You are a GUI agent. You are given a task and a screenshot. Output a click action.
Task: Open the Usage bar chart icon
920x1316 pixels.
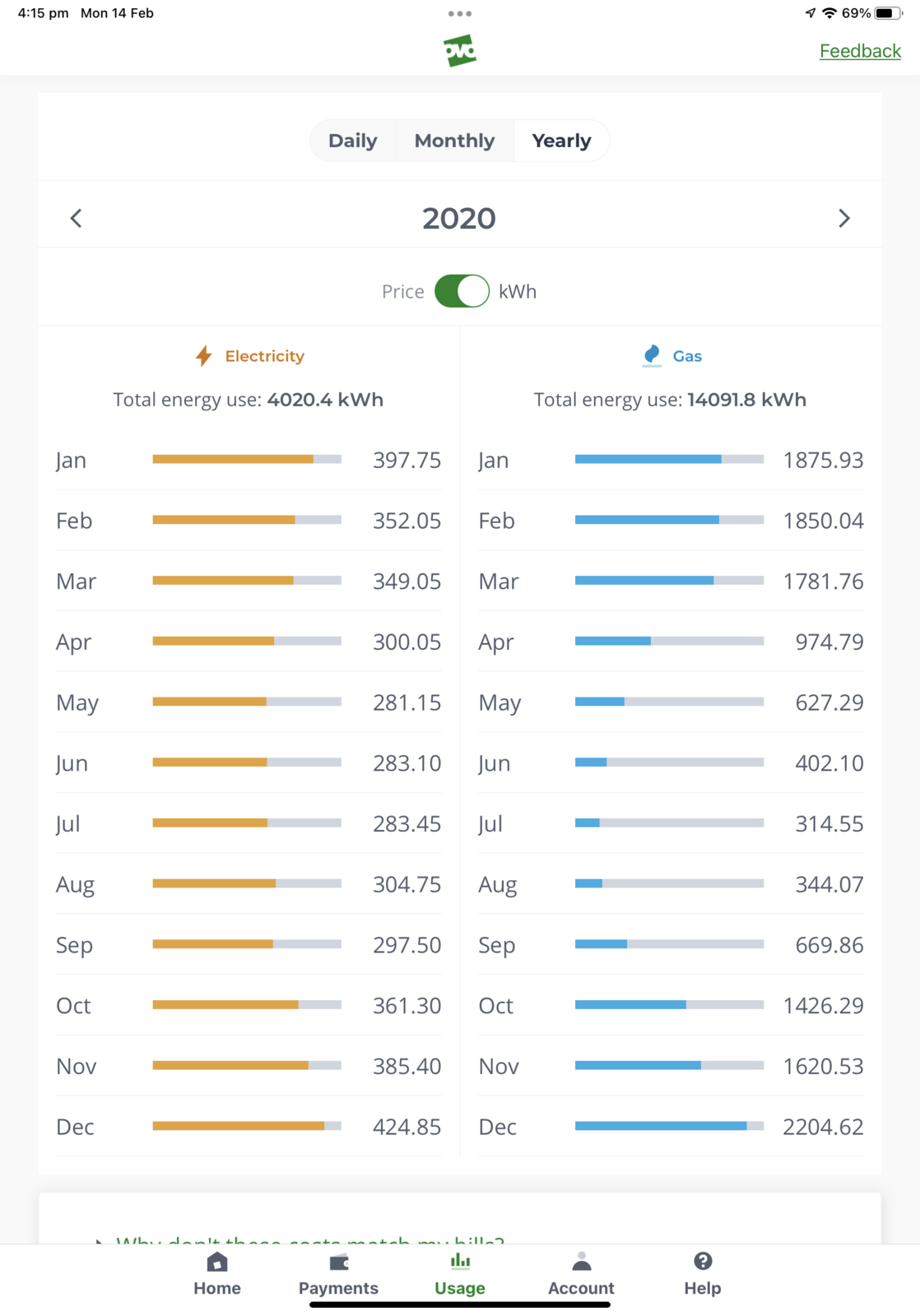(x=460, y=1262)
